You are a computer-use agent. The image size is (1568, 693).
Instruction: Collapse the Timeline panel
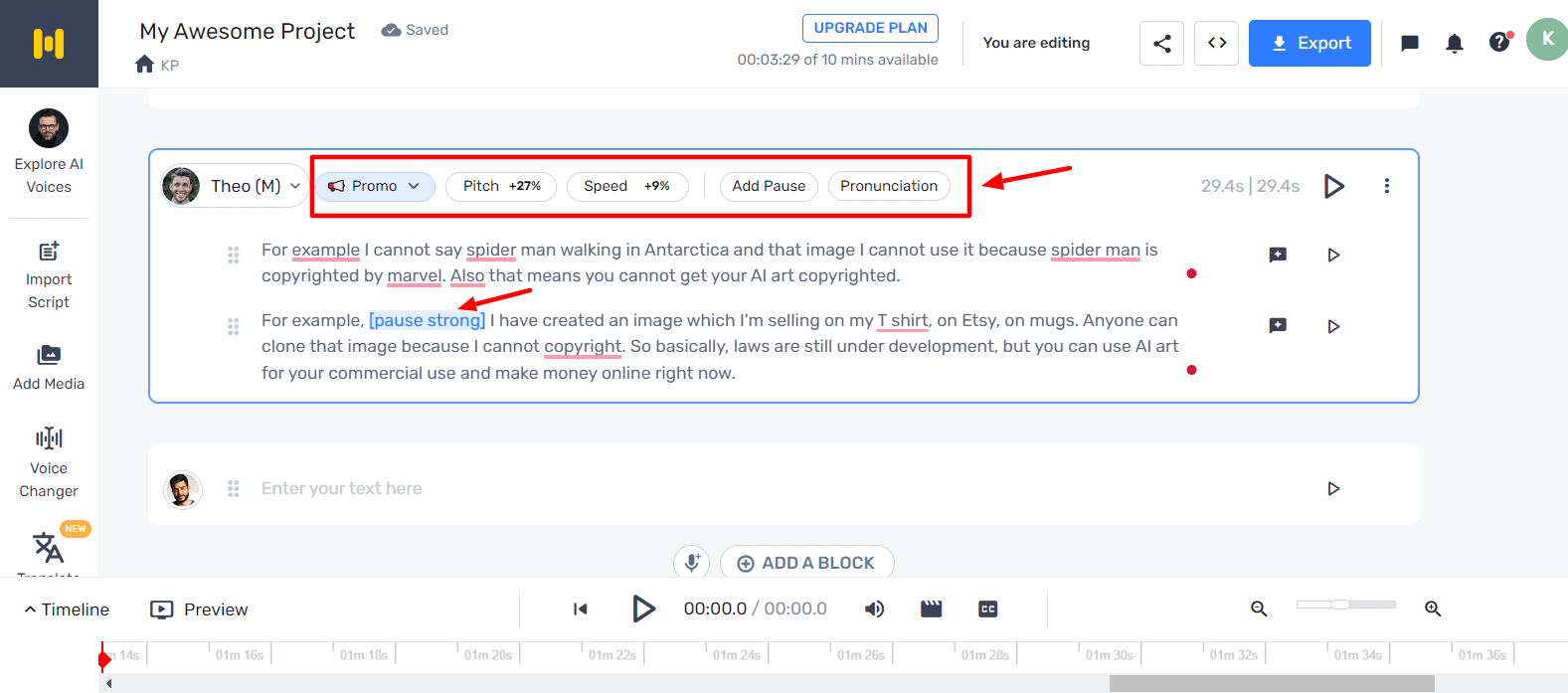pos(67,609)
